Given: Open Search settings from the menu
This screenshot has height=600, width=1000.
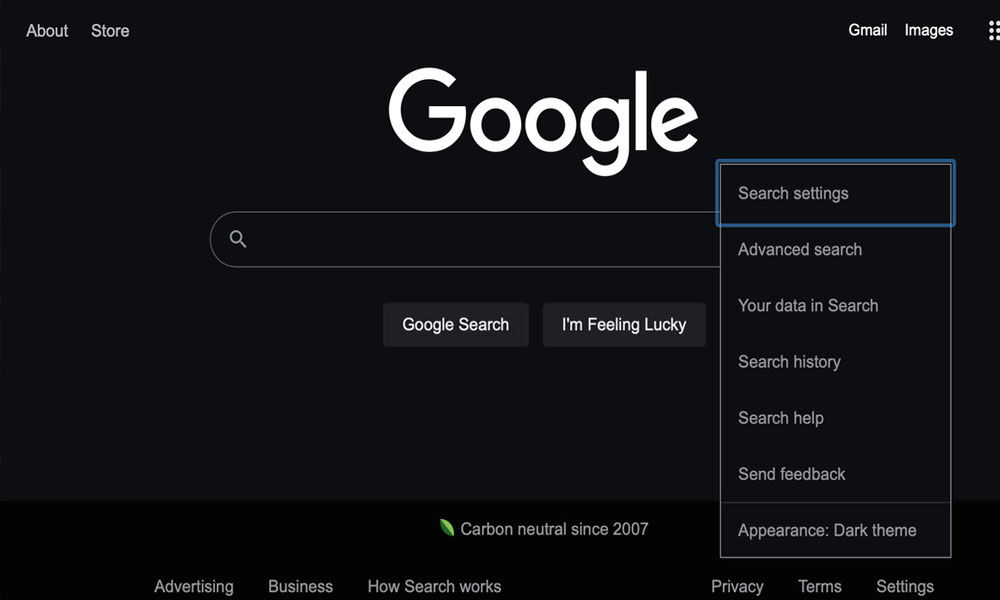Looking at the screenshot, I should pos(793,193).
